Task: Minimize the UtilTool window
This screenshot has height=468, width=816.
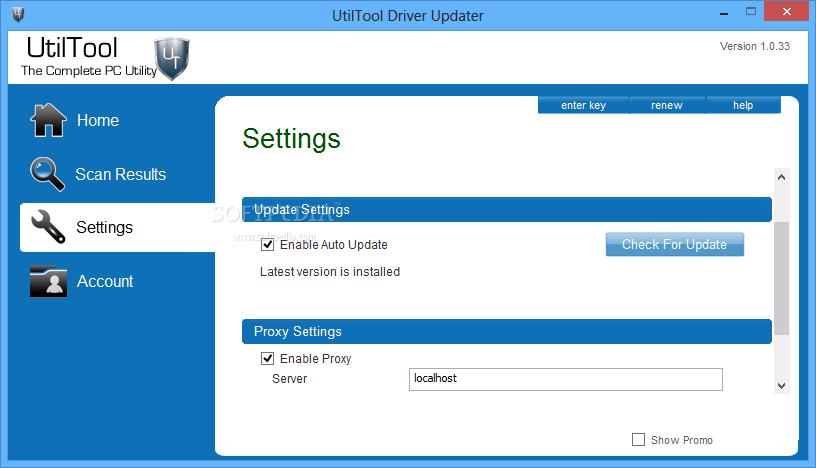Action: (724, 13)
